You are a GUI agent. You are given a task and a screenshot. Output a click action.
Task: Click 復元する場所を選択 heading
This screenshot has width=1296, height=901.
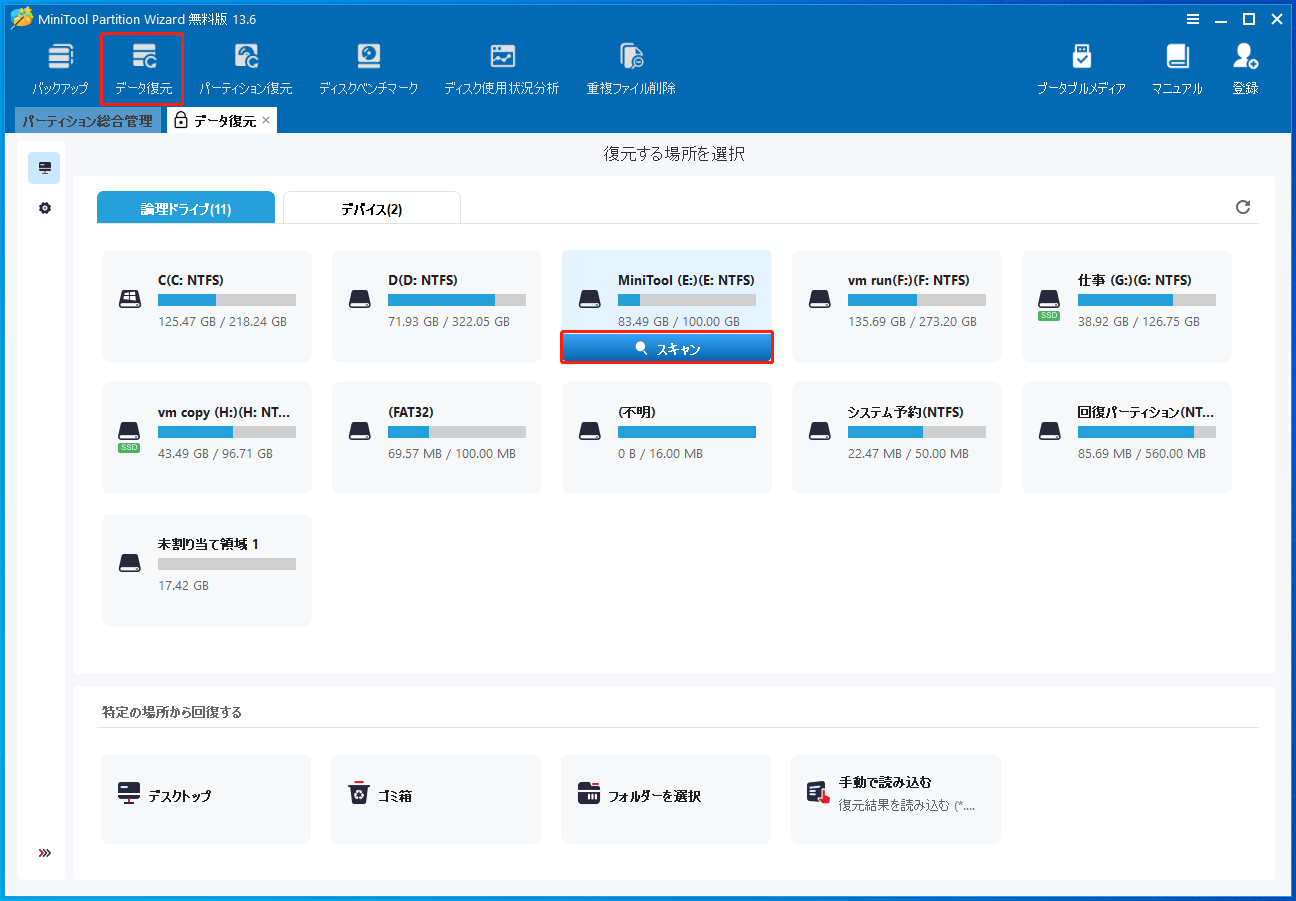(x=674, y=154)
